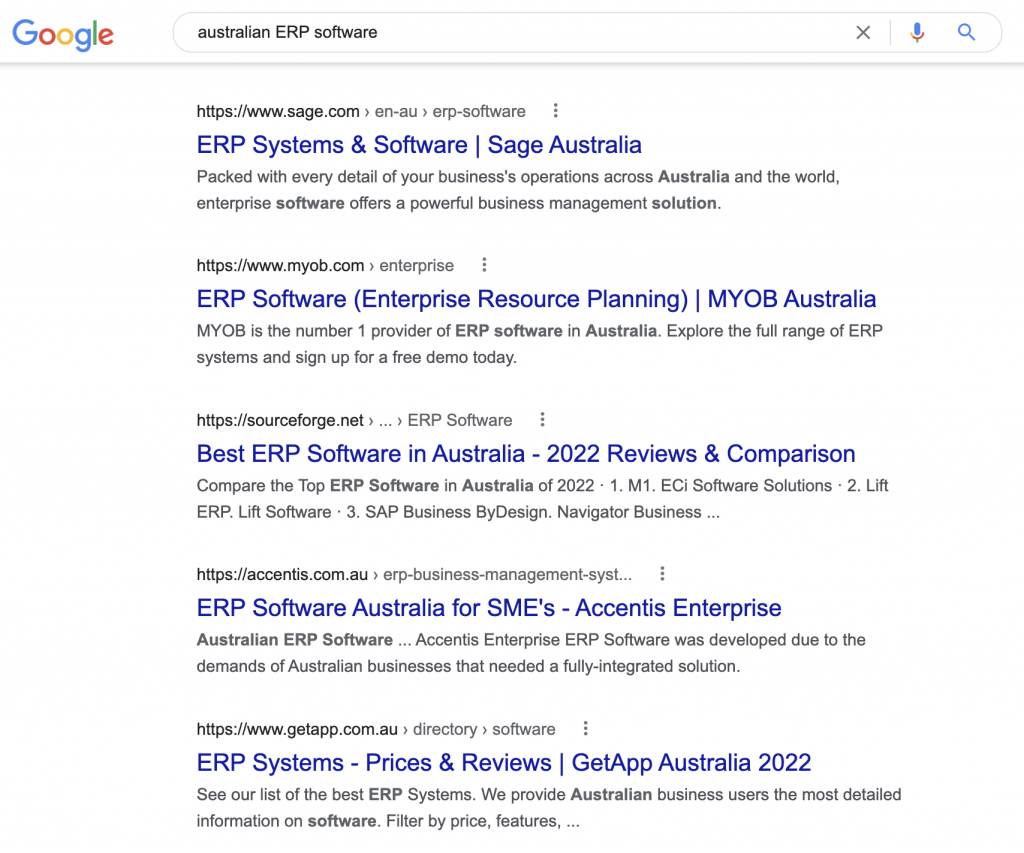This screenshot has width=1024, height=853.
Task: Click the https://www.sage.com URL breadcrumb
Action: click(361, 111)
